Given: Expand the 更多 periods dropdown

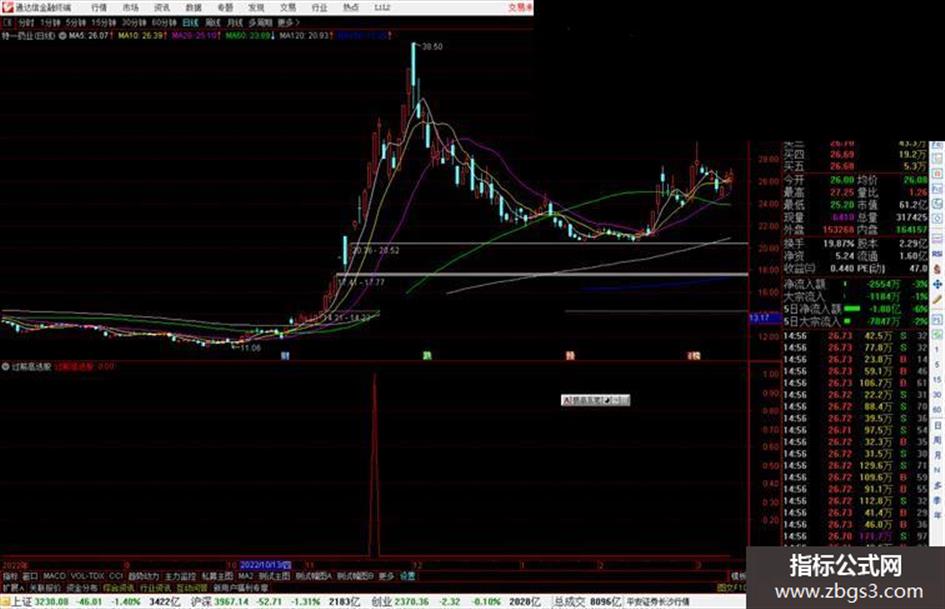Looking at the screenshot, I should pos(289,22).
